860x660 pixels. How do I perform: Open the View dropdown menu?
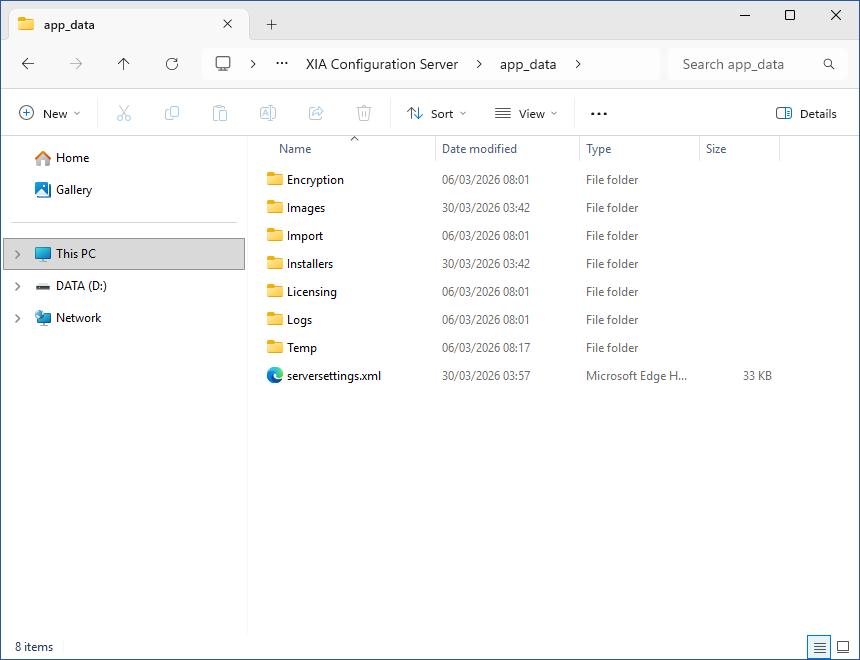526,114
